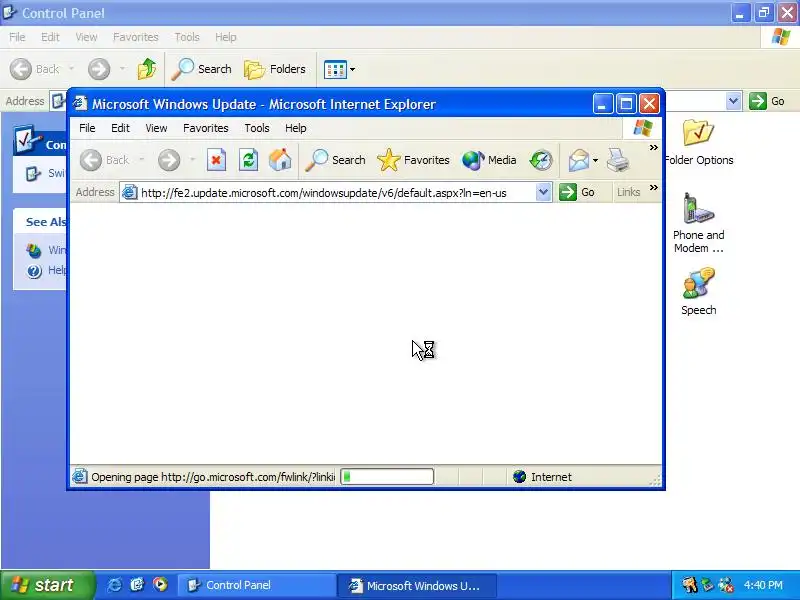Open Phone and Modem options icon

click(698, 223)
